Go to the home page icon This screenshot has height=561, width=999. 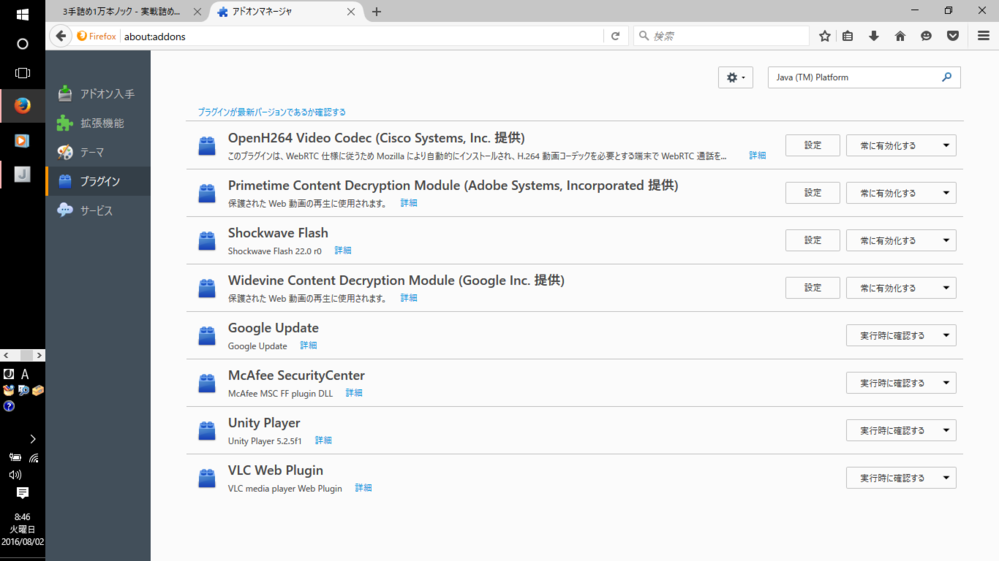tap(900, 36)
